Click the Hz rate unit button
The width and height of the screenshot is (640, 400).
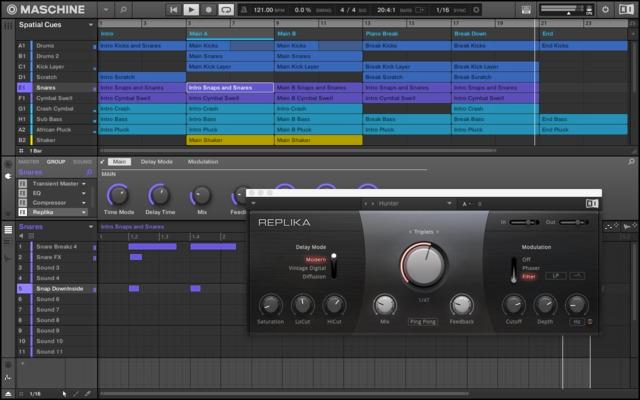pos(577,322)
